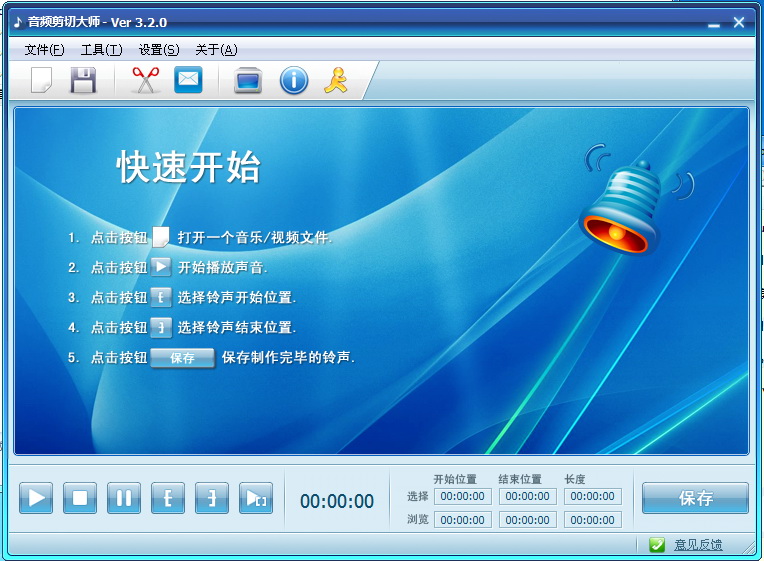
Task: Click the blue info circle icon
Action: pyautogui.click(x=294, y=80)
